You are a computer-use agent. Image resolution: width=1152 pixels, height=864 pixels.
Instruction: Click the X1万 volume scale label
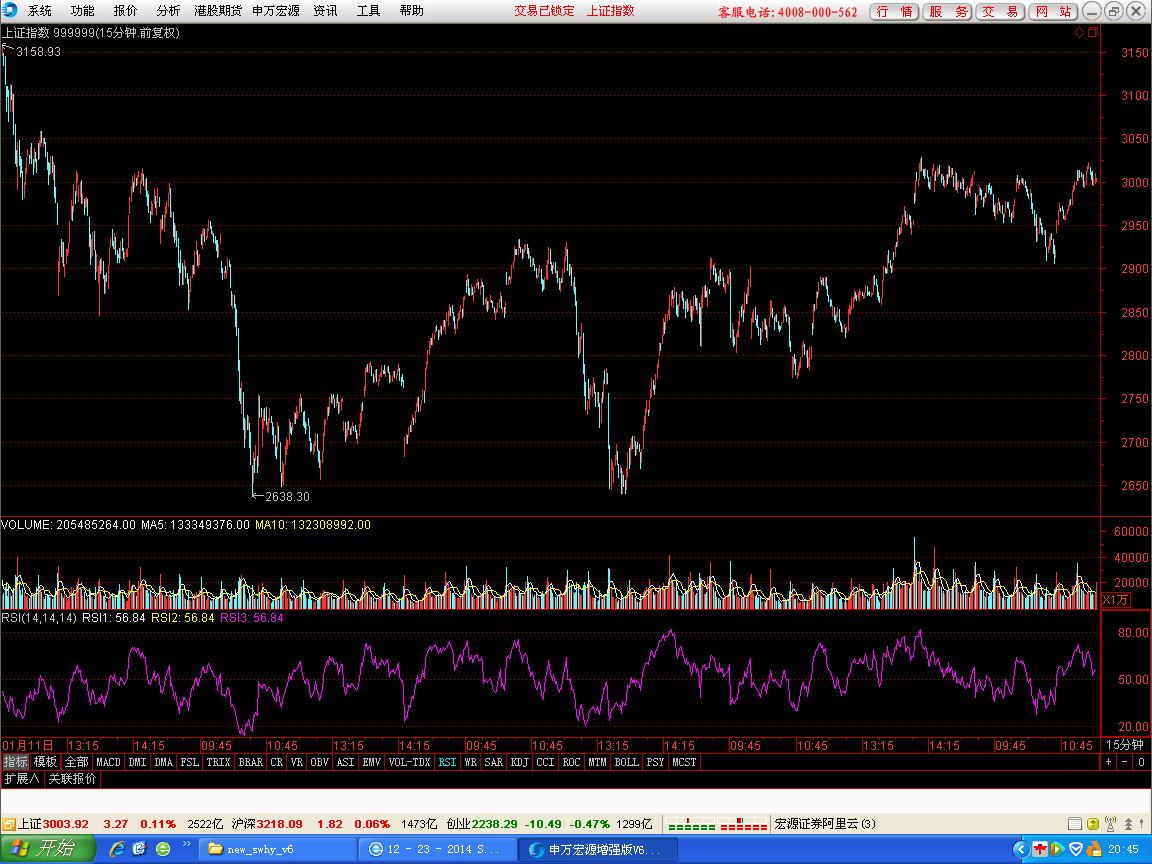tap(1115, 600)
